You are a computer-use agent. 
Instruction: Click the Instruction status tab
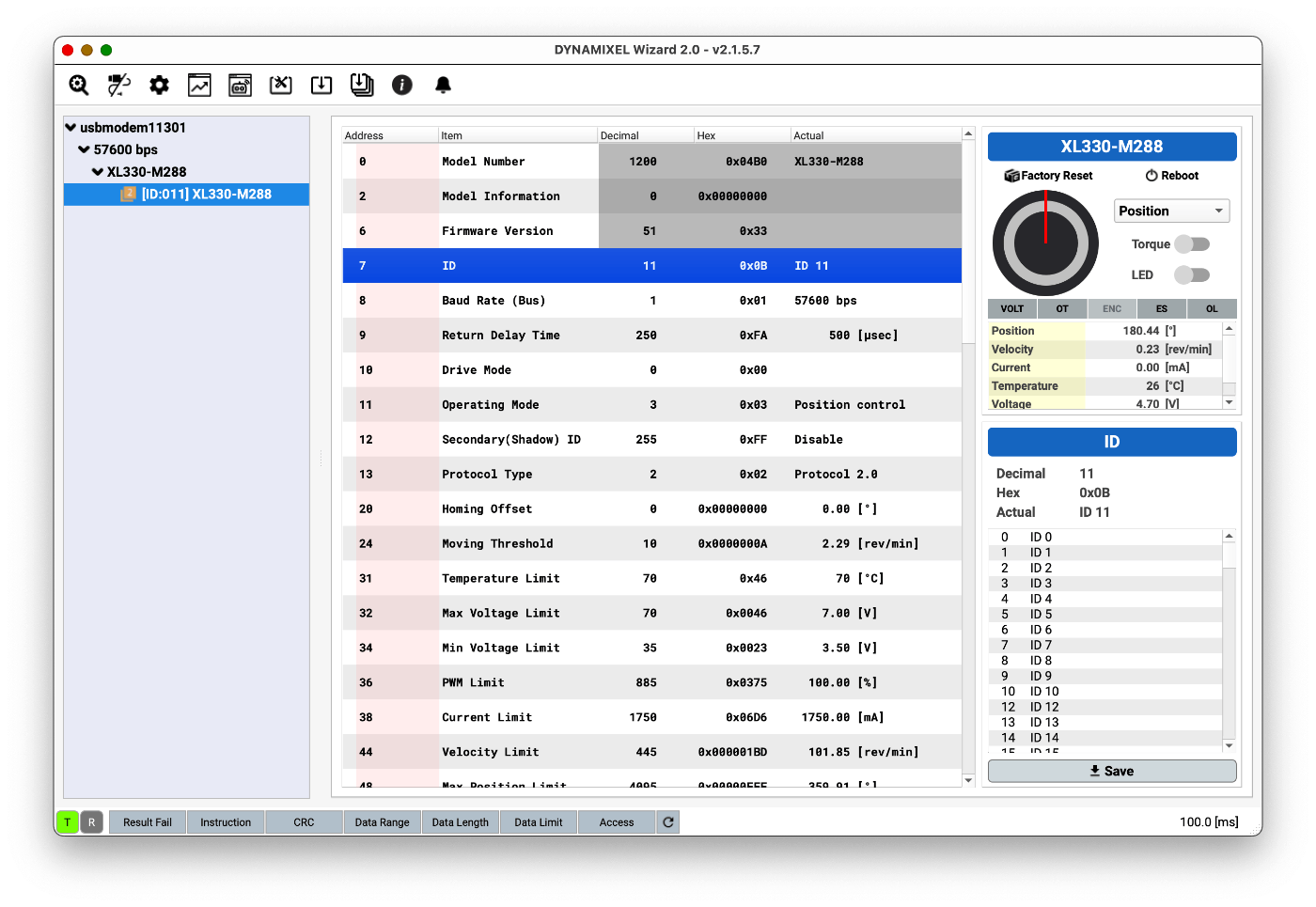(226, 822)
